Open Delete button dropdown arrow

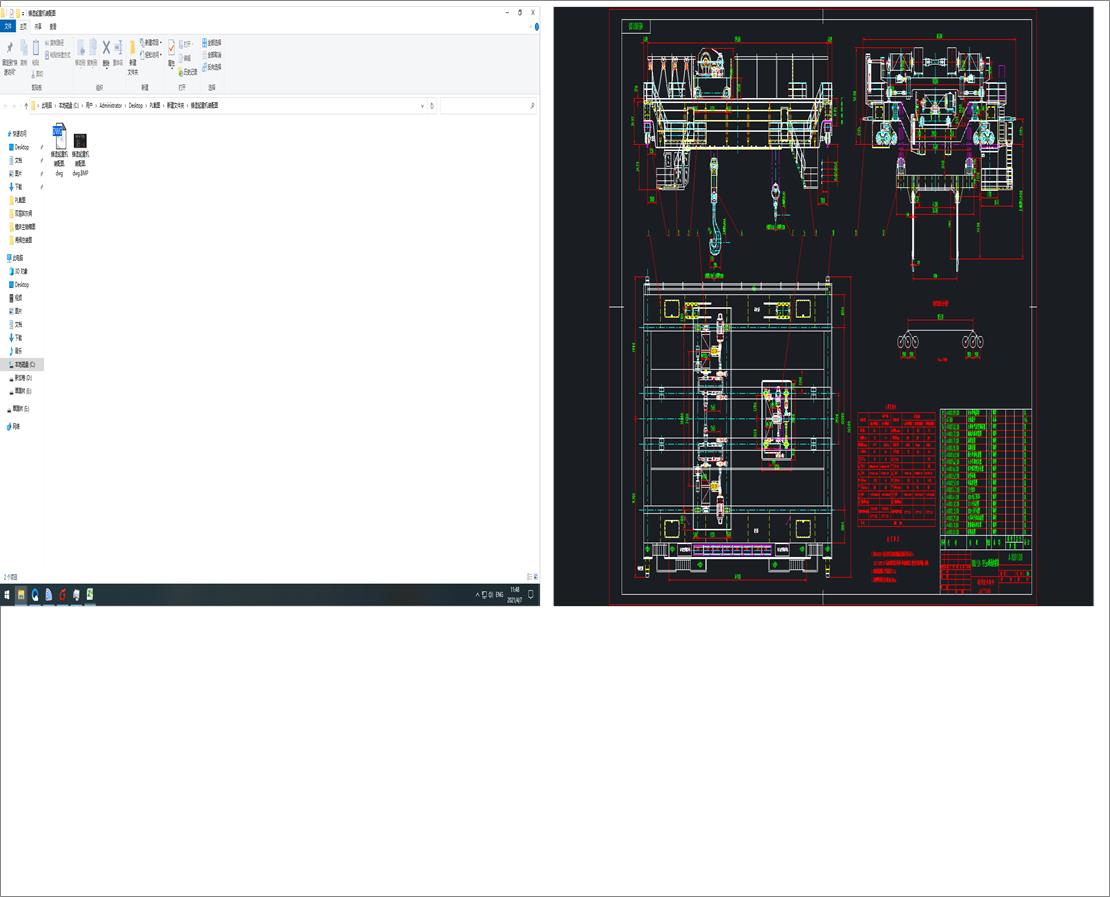click(106, 69)
